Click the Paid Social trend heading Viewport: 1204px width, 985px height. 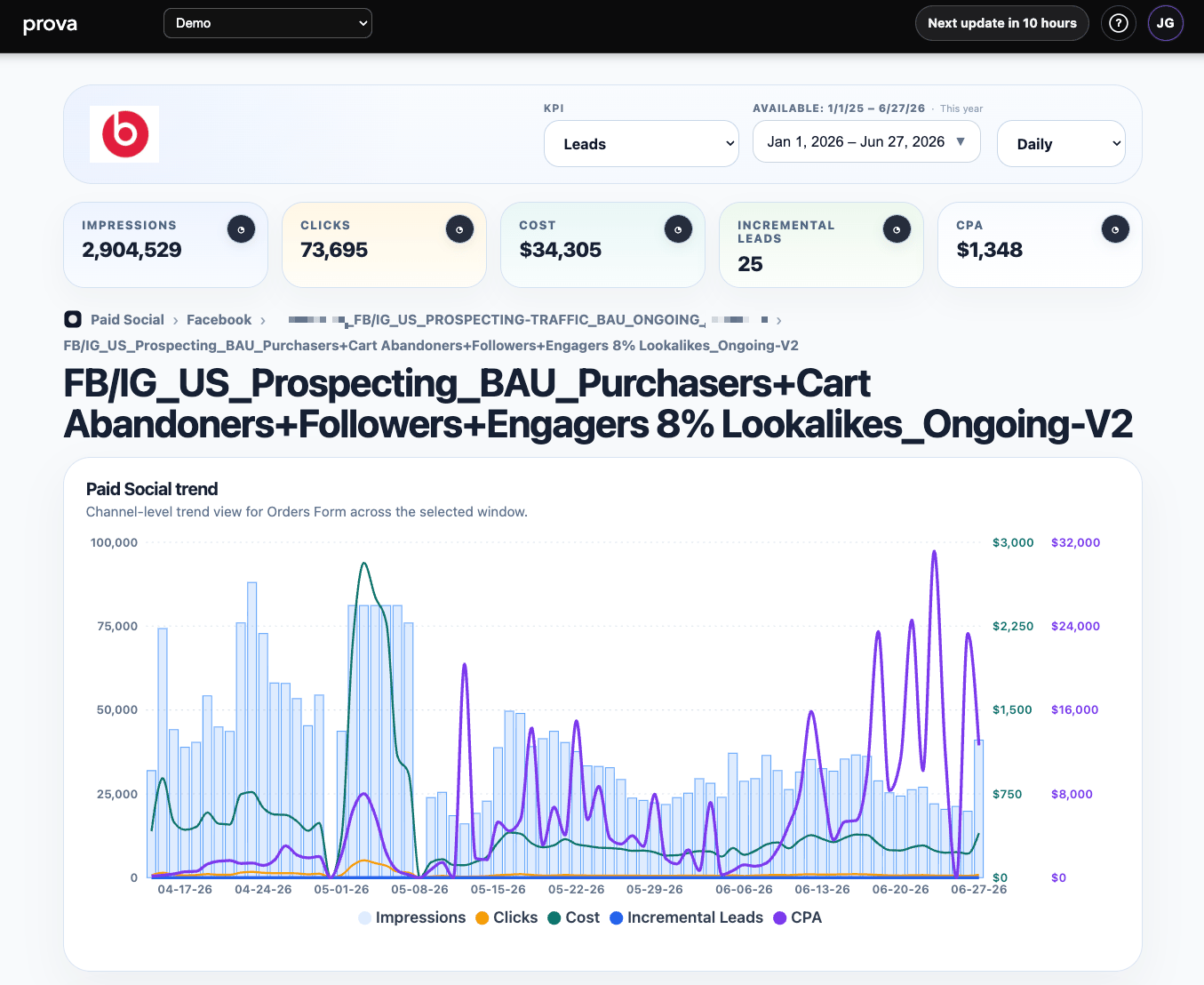tap(152, 489)
